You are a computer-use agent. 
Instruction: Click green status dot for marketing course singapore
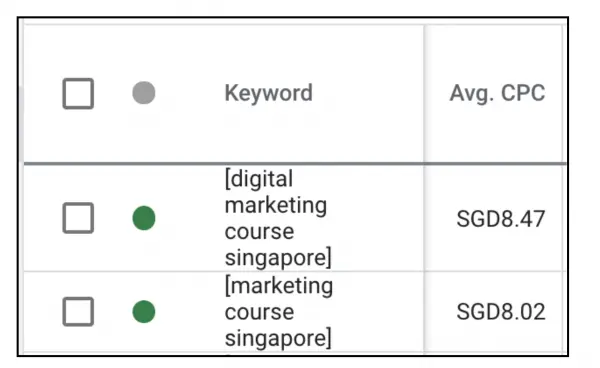[144, 312]
